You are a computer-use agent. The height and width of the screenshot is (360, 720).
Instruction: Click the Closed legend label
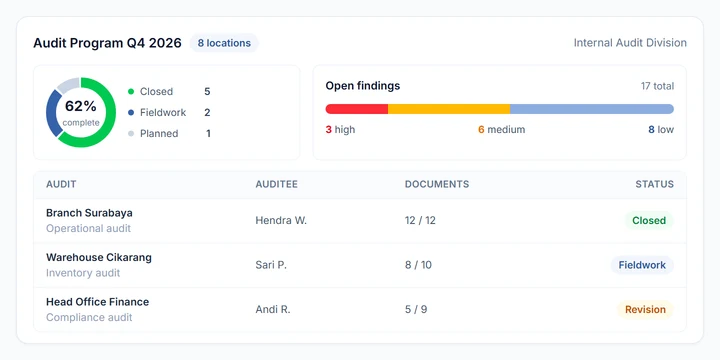click(x=157, y=91)
